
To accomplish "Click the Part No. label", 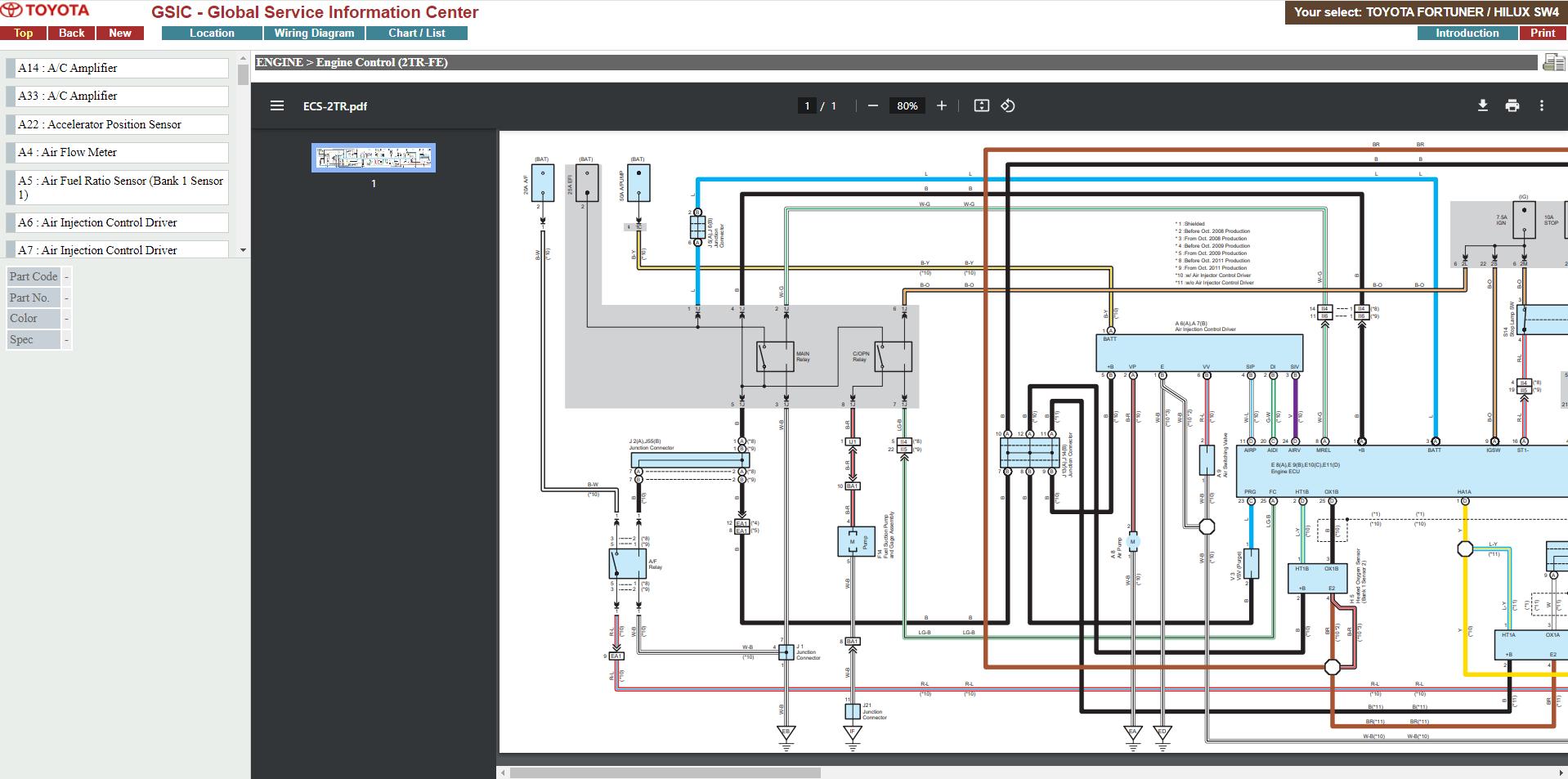I will click(34, 298).
